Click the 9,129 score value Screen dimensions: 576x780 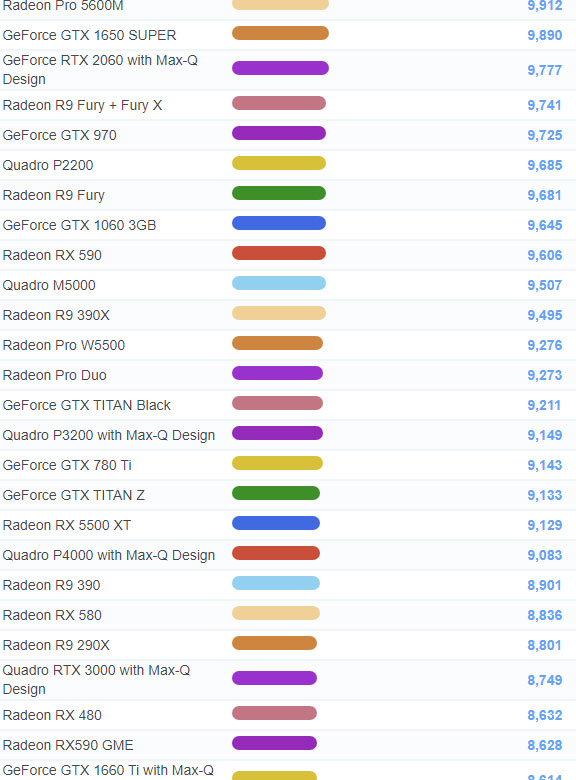point(545,525)
